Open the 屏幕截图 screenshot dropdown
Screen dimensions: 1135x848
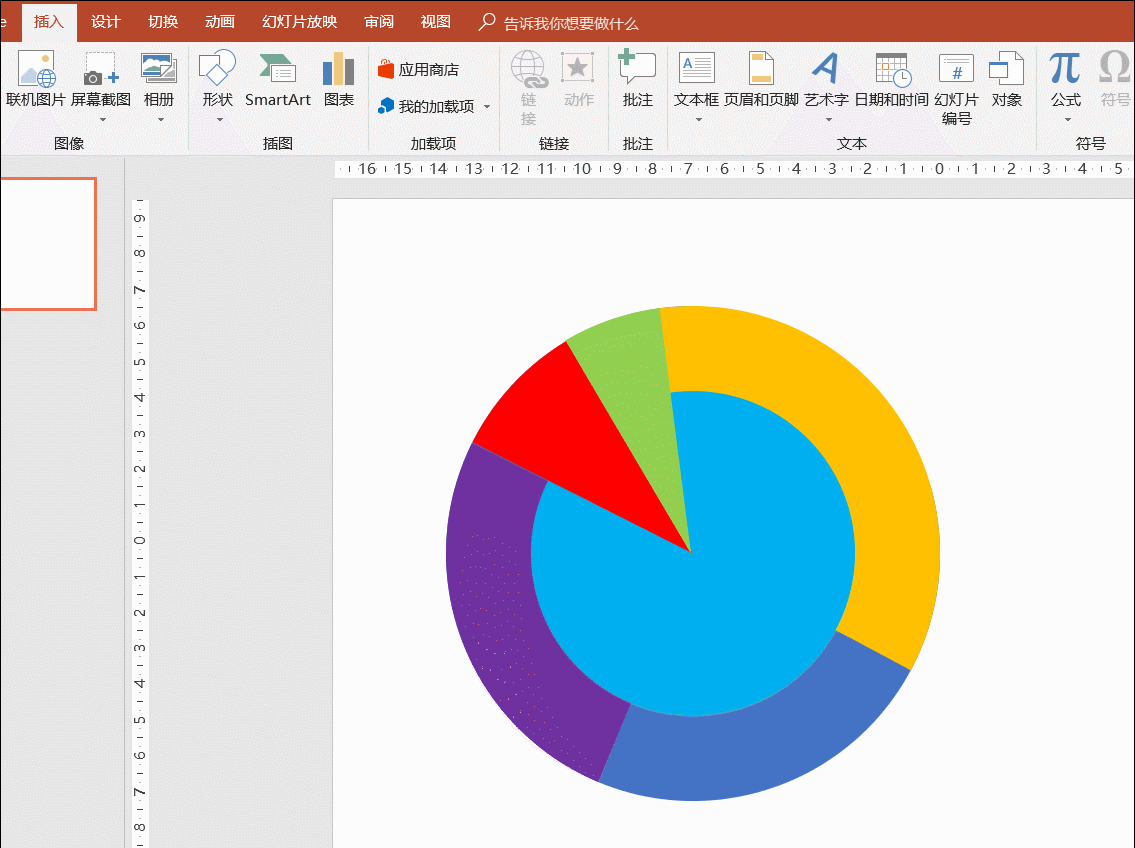pos(101,120)
